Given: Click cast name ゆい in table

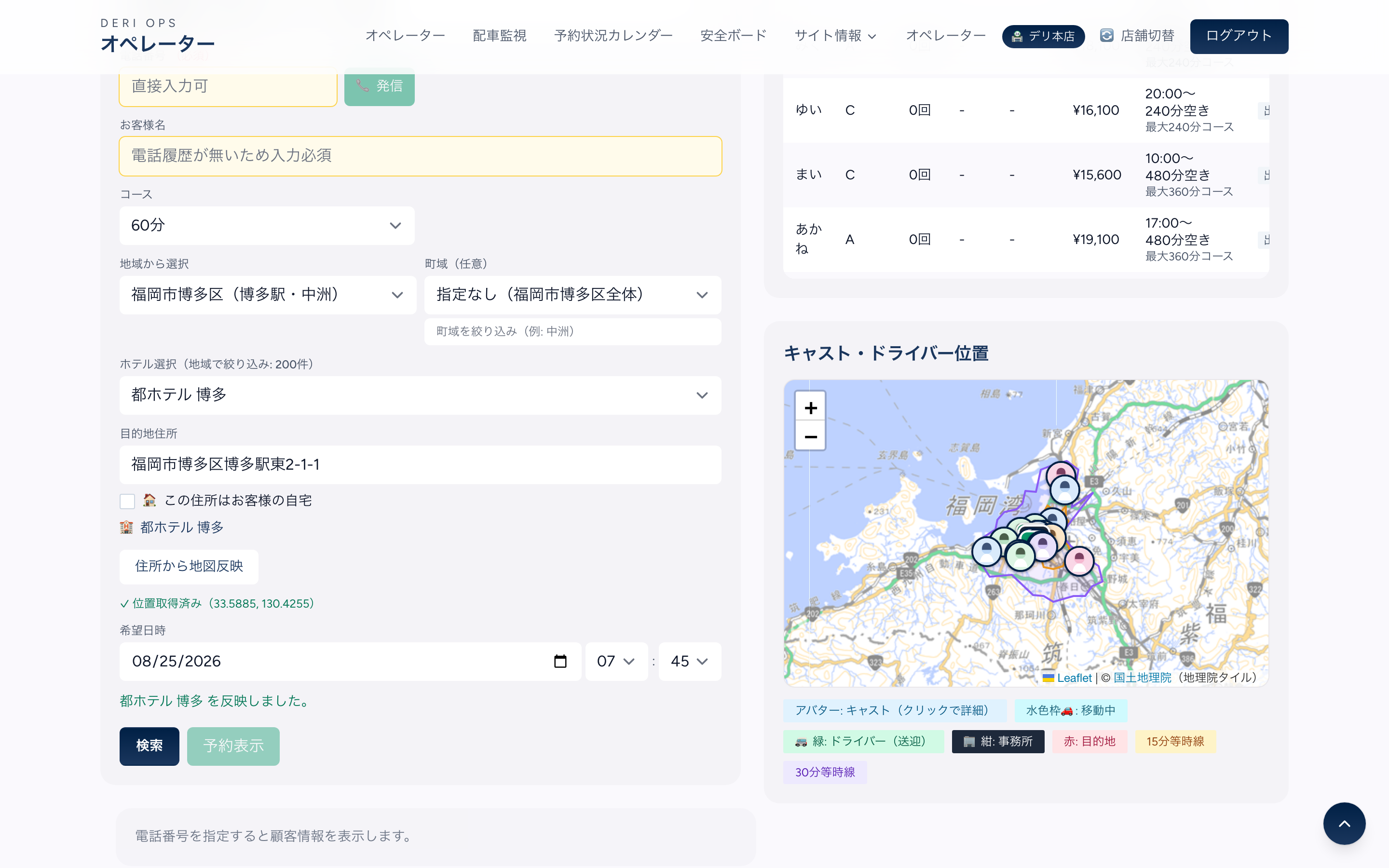Looking at the screenshot, I should pyautogui.click(x=808, y=109).
